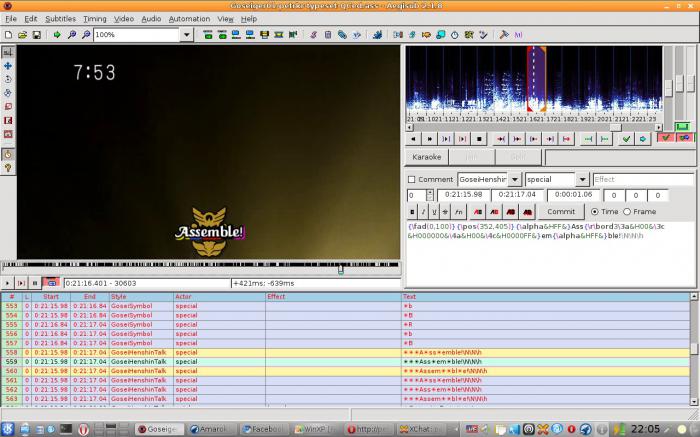Toggle auto-scroll audio button
700x437 pixels.
coord(684,138)
